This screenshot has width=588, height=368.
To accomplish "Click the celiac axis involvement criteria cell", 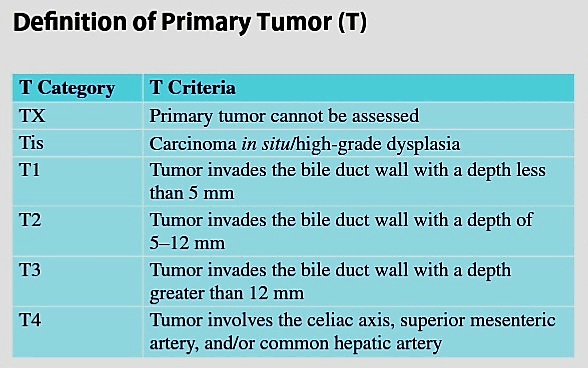I will pyautogui.click(x=358, y=332).
